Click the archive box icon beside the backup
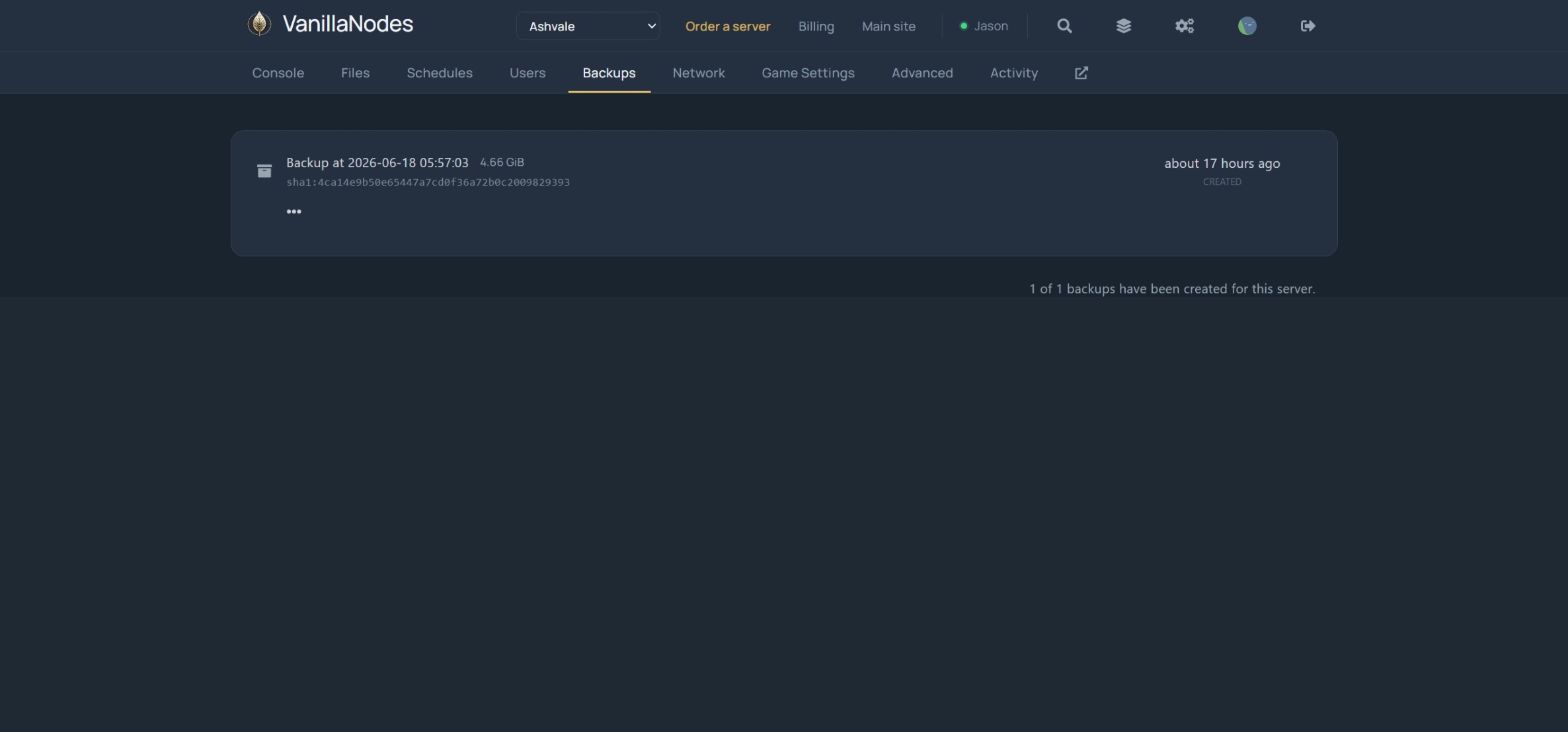The height and width of the screenshot is (732, 1568). coord(264,171)
